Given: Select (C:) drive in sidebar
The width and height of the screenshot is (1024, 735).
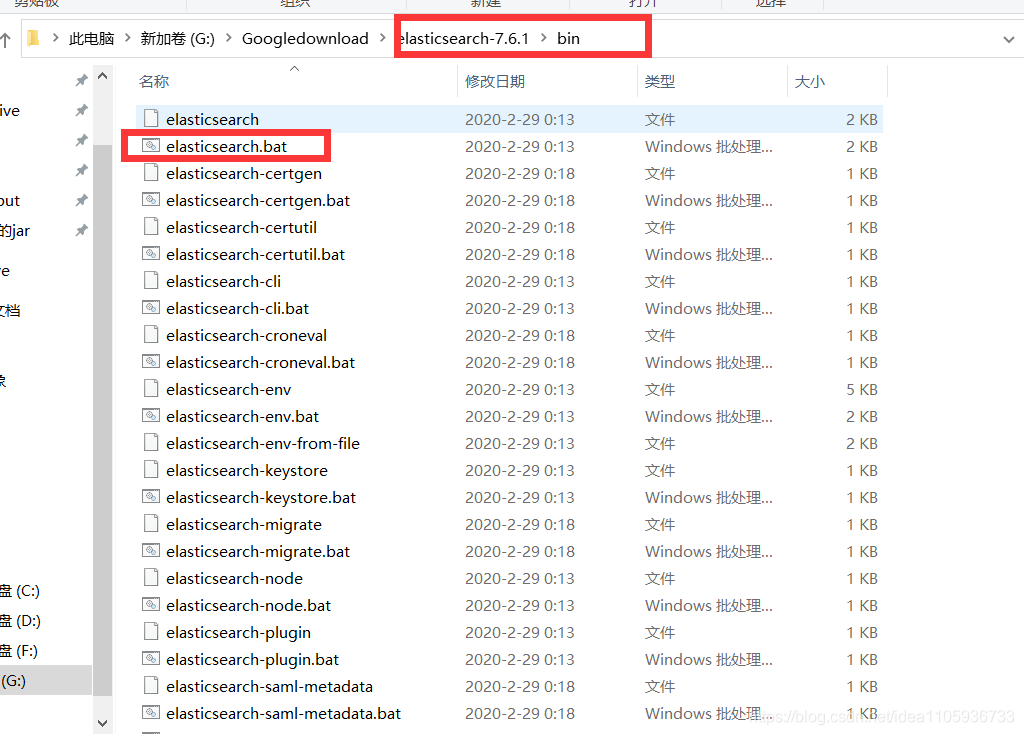Looking at the screenshot, I should tap(20, 591).
